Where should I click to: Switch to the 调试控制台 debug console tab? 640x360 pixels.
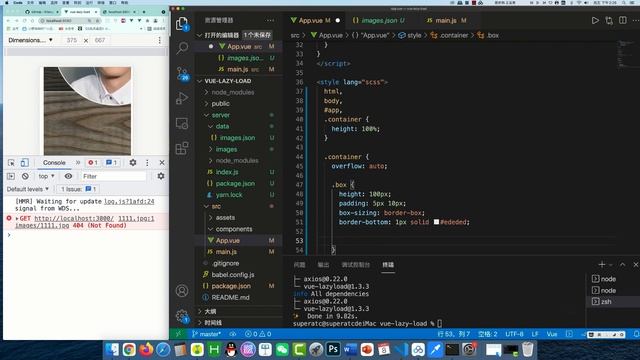pyautogui.click(x=356, y=265)
